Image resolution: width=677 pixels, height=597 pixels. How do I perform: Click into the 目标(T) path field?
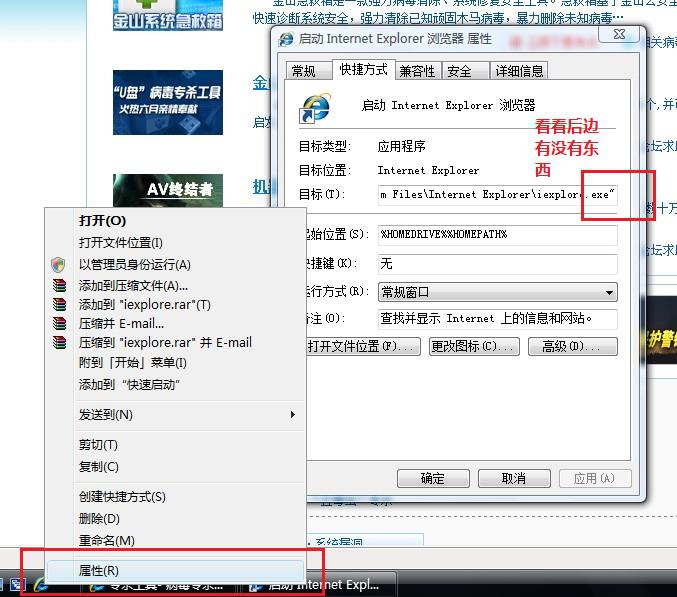tap(497, 195)
